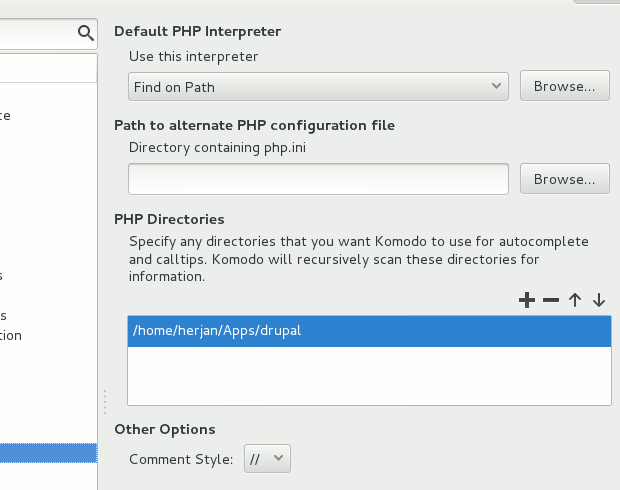Select the highlighted category in the left pane
This screenshot has height=490, width=620.
coord(48,453)
